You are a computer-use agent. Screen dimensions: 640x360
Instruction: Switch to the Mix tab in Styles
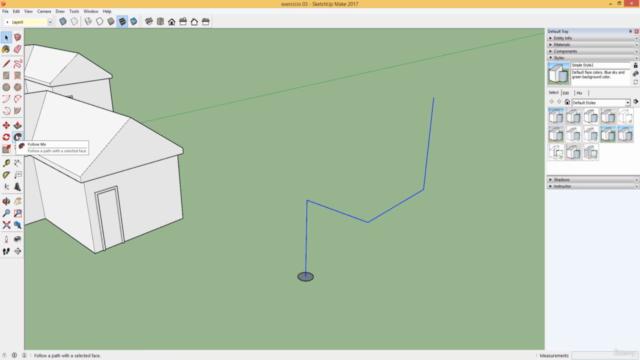point(579,93)
